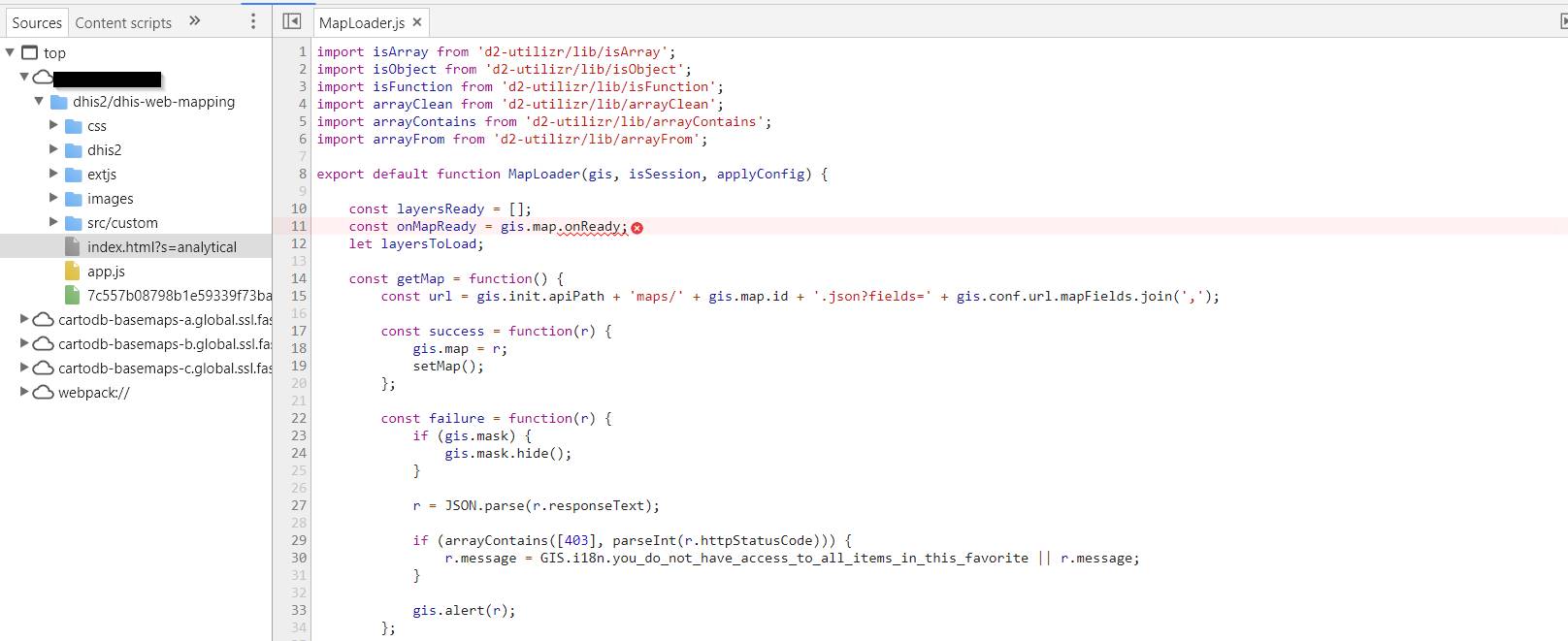Click the yellow app.js file icon
1568x641 pixels.
click(x=72, y=271)
